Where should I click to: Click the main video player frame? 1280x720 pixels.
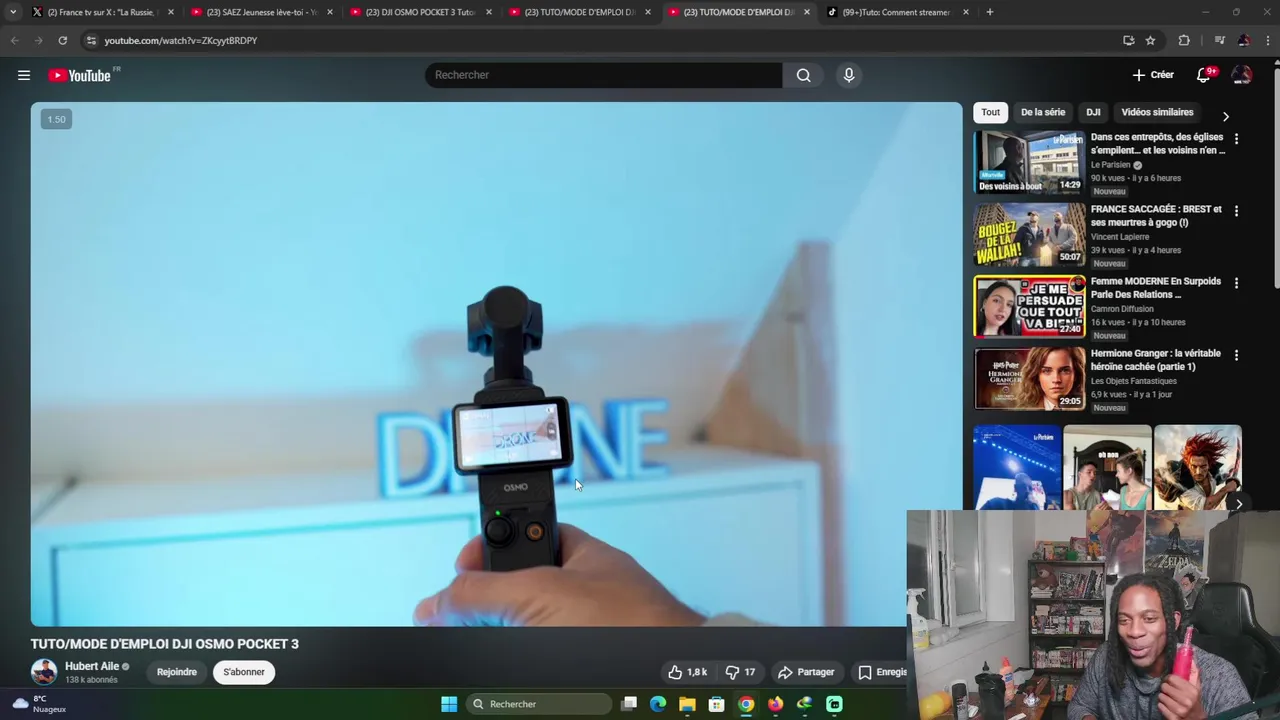point(496,364)
